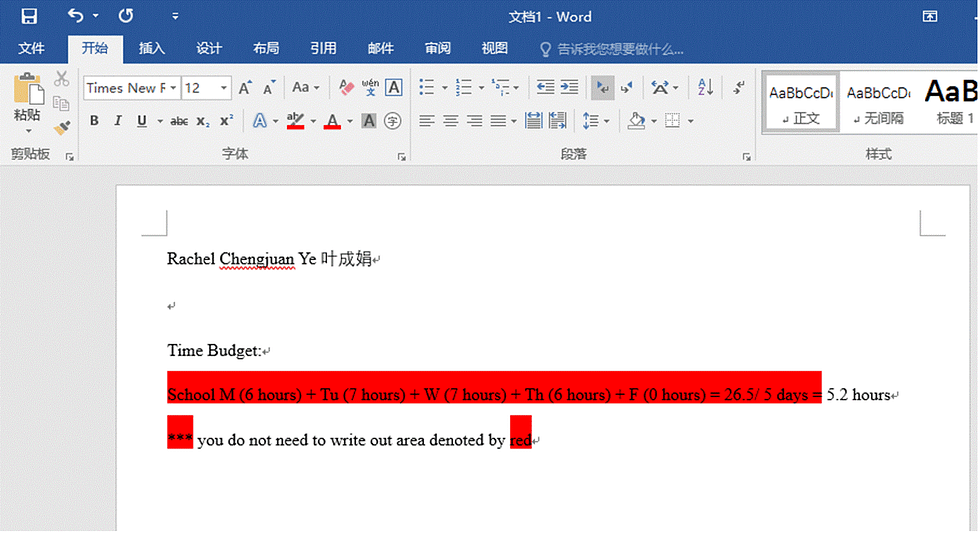
Task: Expand the font size 12 dropdown
Action: point(224,88)
